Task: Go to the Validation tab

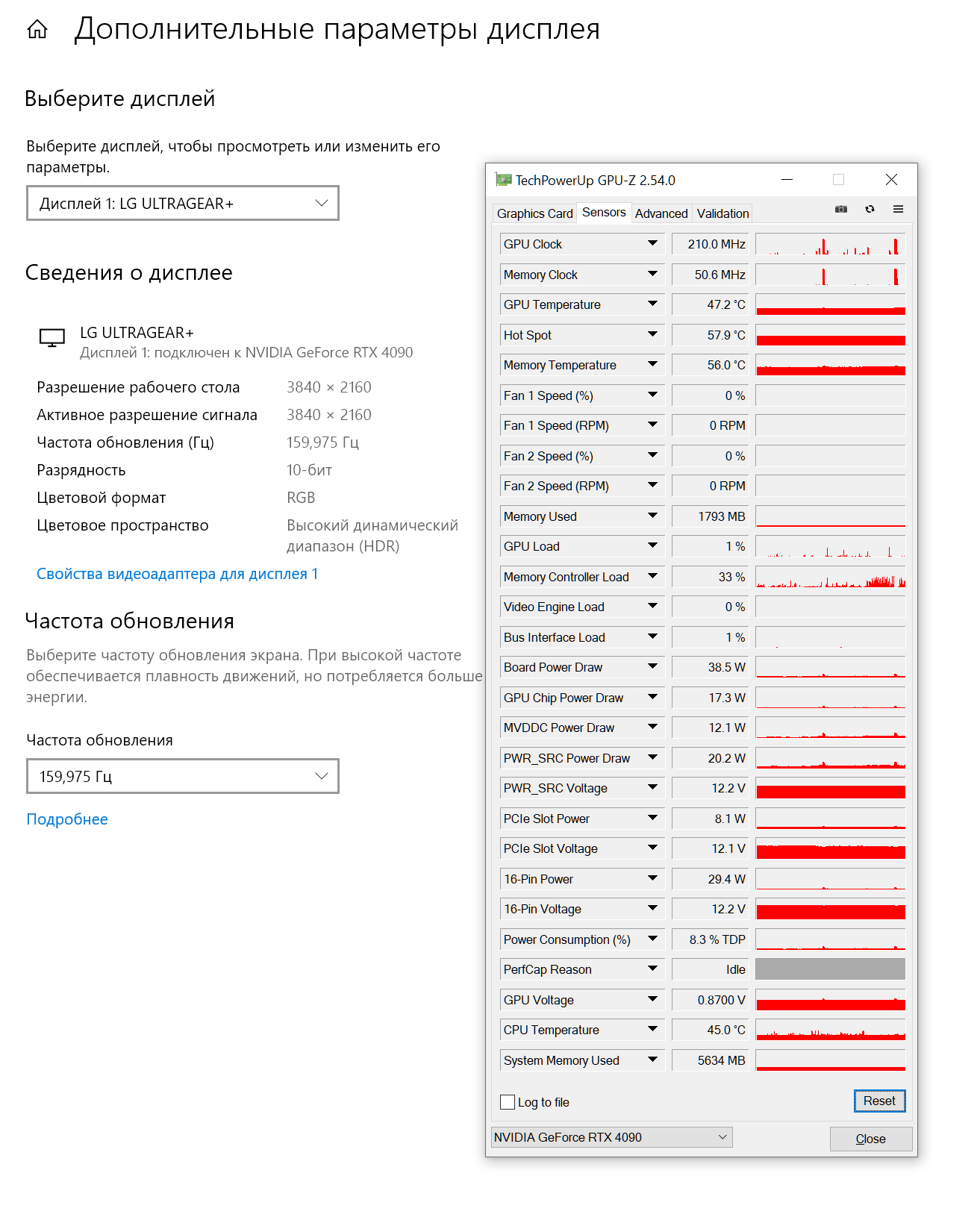Action: [x=722, y=213]
